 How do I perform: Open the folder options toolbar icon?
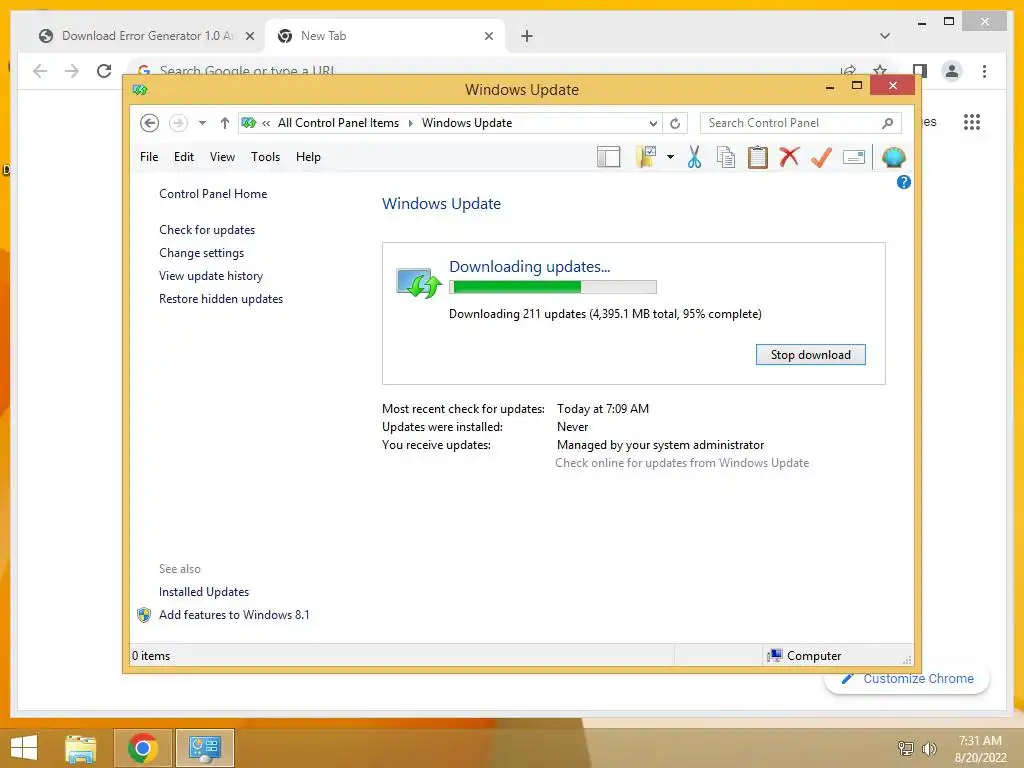pos(646,157)
